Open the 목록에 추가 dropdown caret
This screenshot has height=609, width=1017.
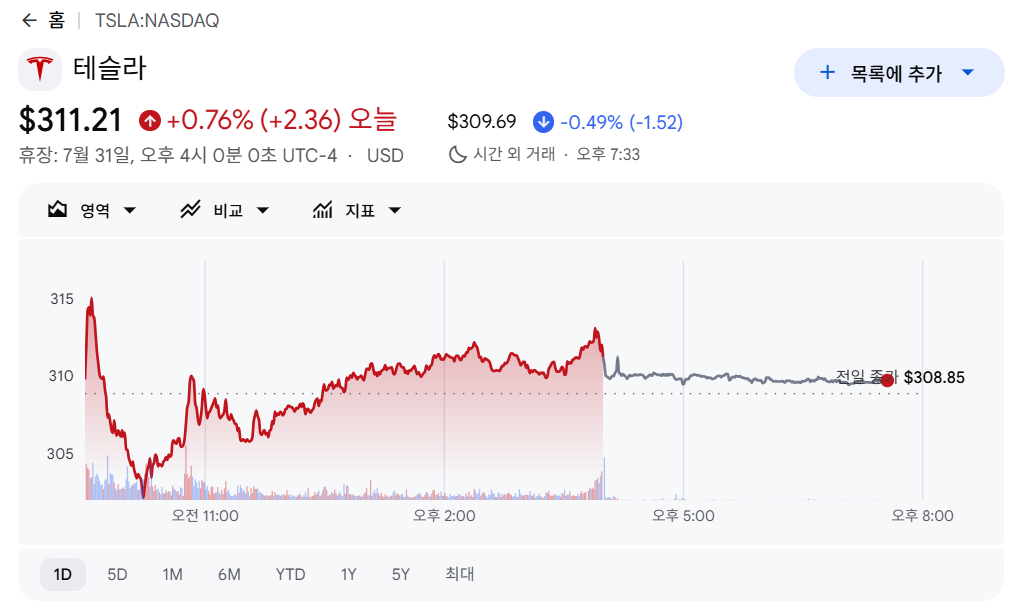(968, 72)
